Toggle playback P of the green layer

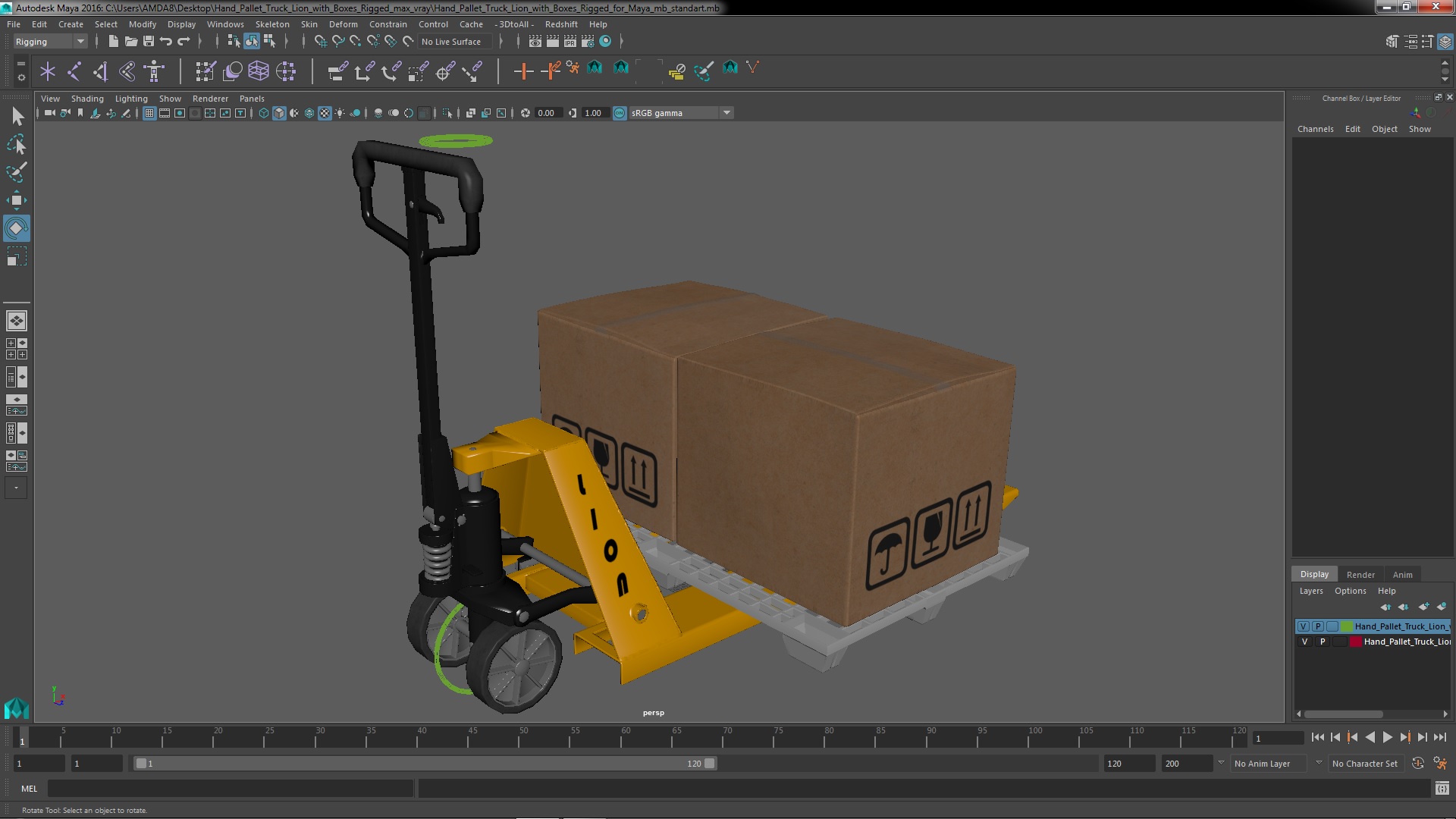pos(1318,626)
